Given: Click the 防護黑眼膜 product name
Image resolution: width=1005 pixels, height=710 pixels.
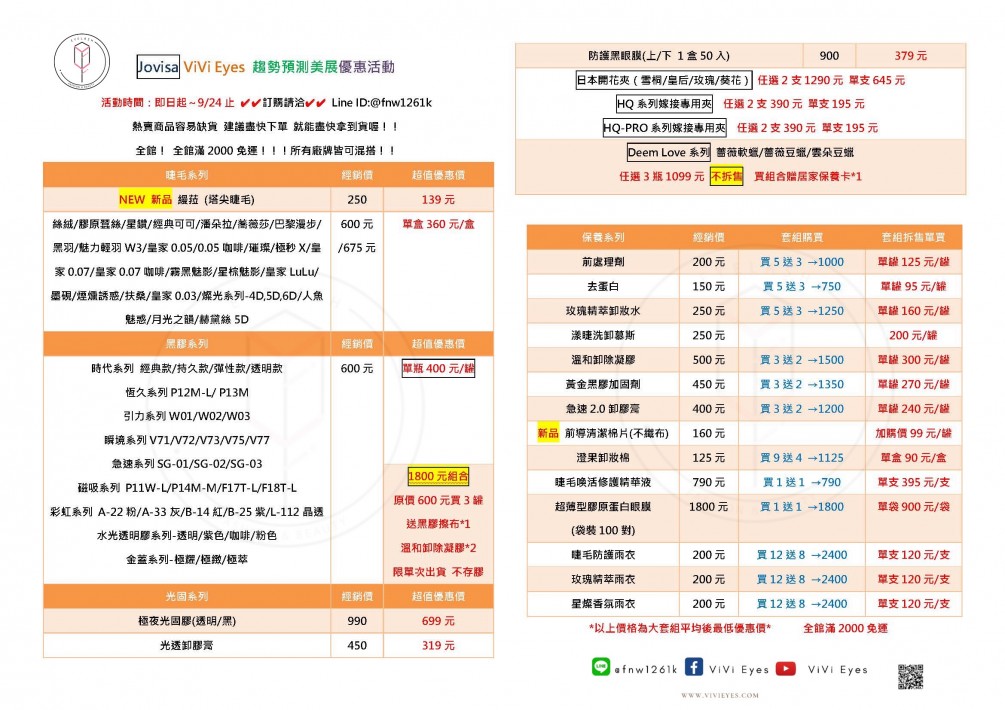Looking at the screenshot, I should pos(658,56).
